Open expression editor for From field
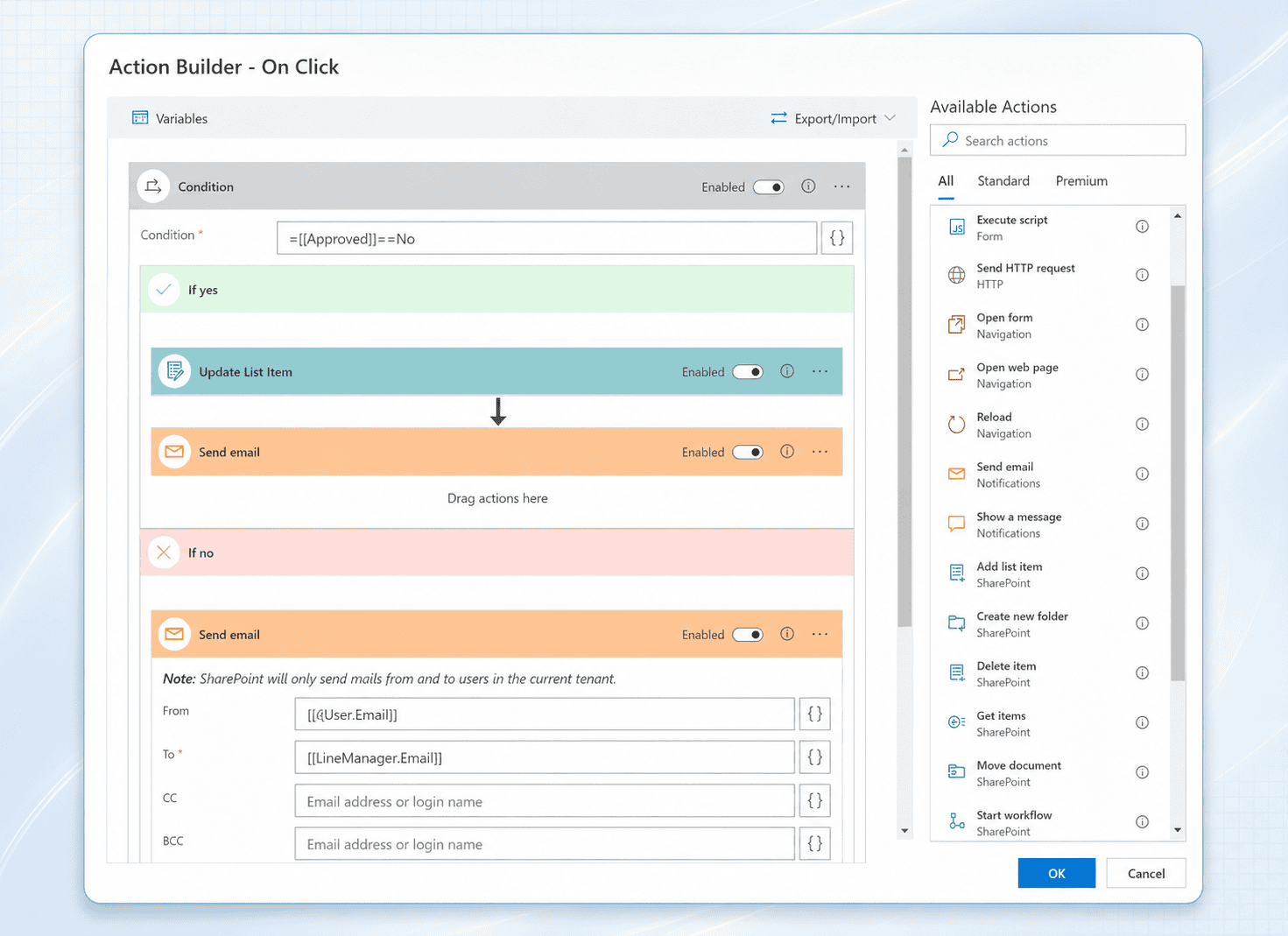 click(814, 714)
